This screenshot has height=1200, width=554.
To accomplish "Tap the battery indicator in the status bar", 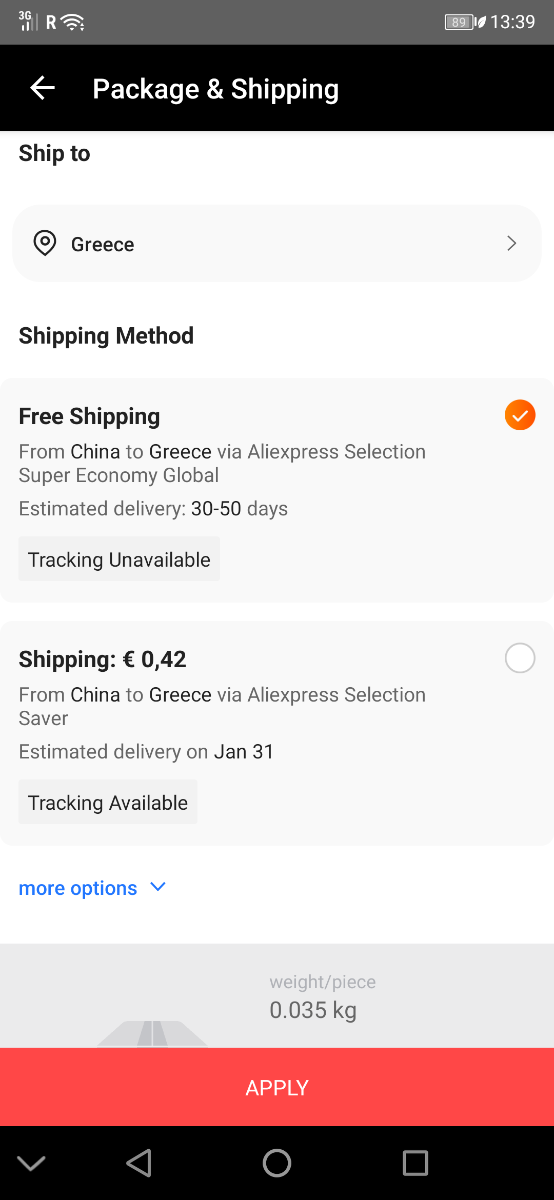I will pyautogui.click(x=459, y=22).
